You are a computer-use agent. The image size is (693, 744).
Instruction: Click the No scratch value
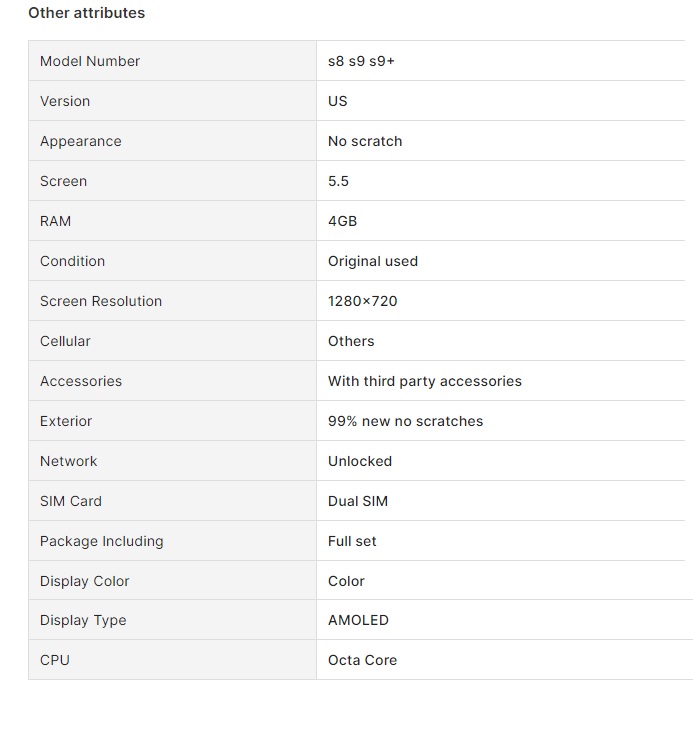tap(365, 141)
